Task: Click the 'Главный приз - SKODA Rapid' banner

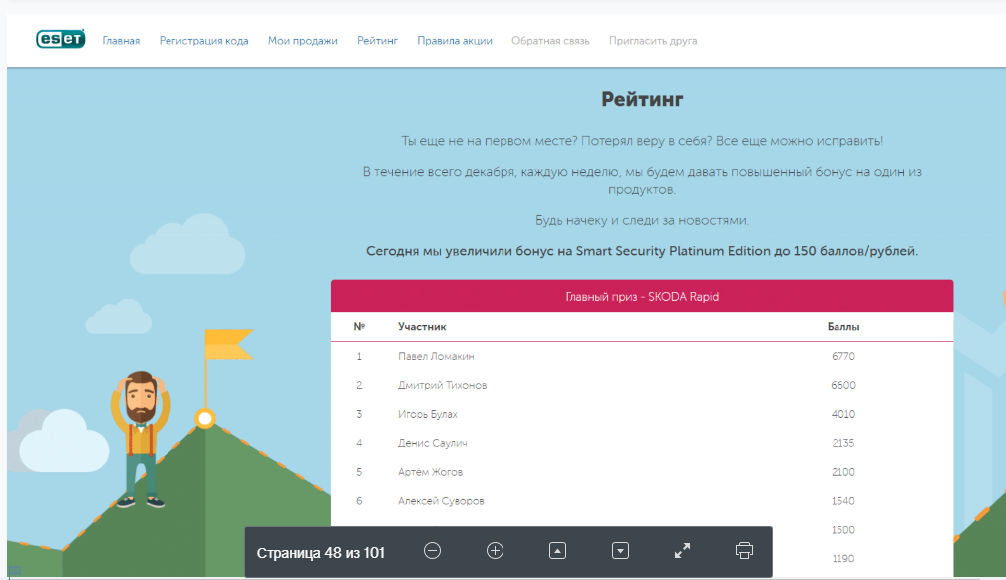Action: [x=641, y=297]
